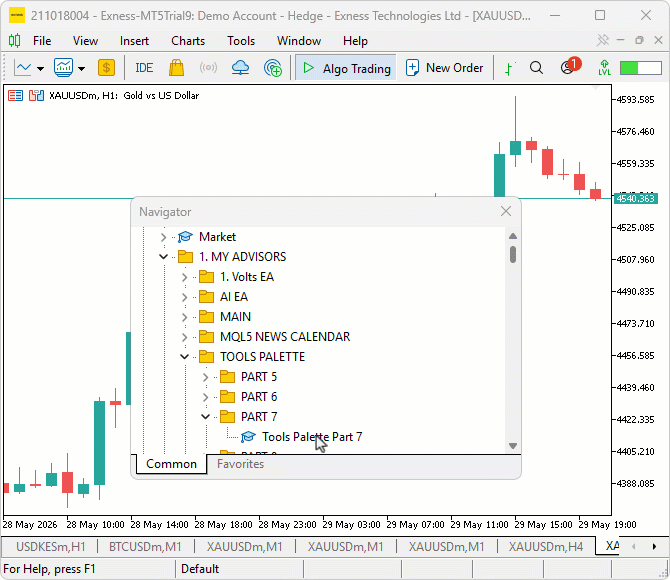Open the Window menu

point(299,41)
